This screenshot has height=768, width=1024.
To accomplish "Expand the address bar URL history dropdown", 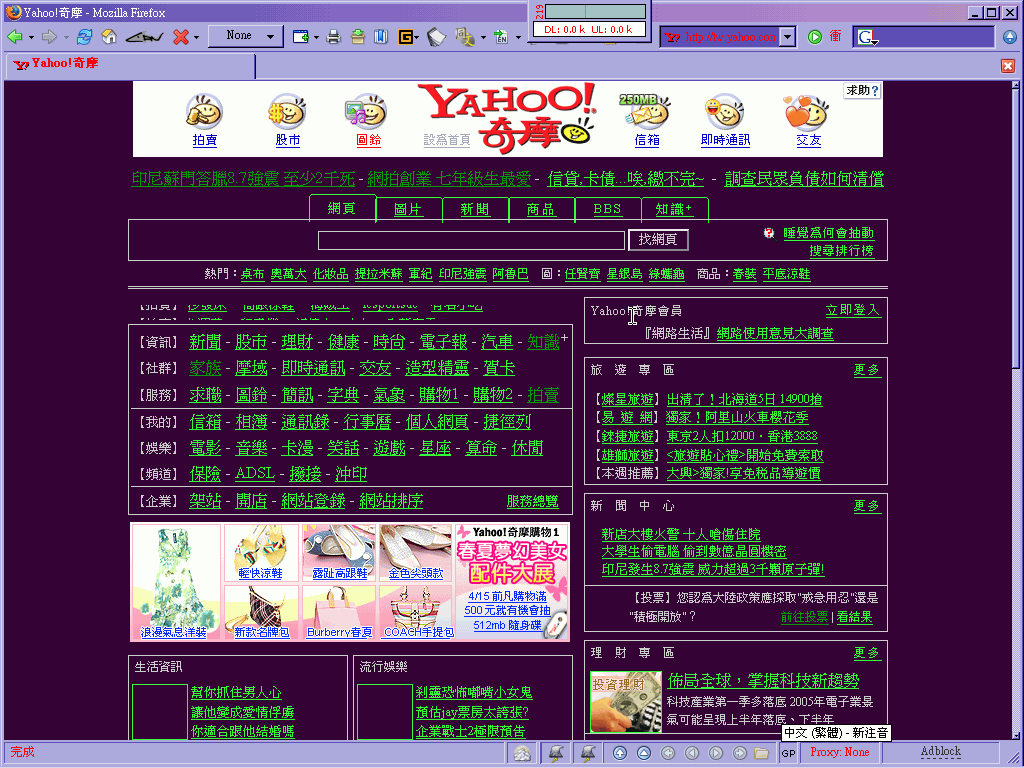I will coord(788,37).
